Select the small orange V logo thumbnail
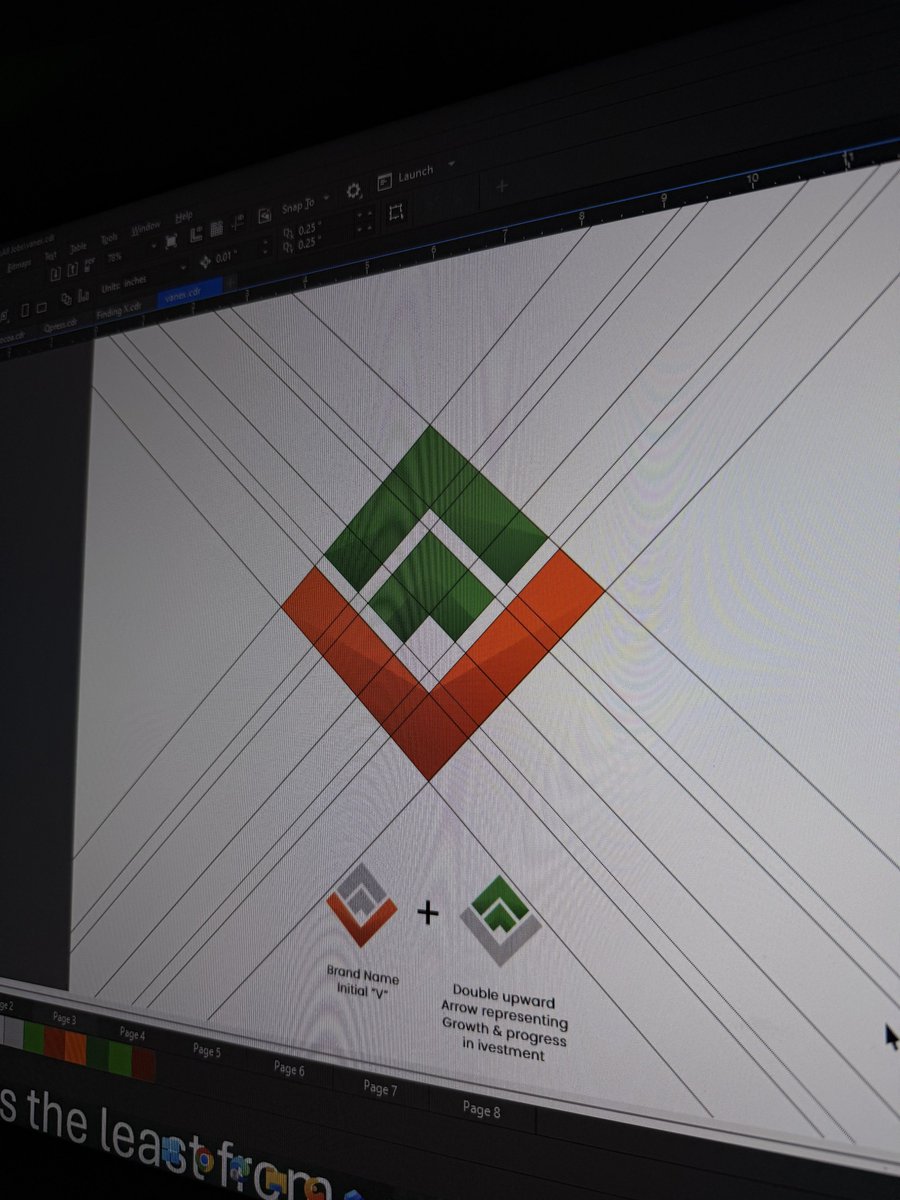This screenshot has width=900, height=1200. click(361, 905)
